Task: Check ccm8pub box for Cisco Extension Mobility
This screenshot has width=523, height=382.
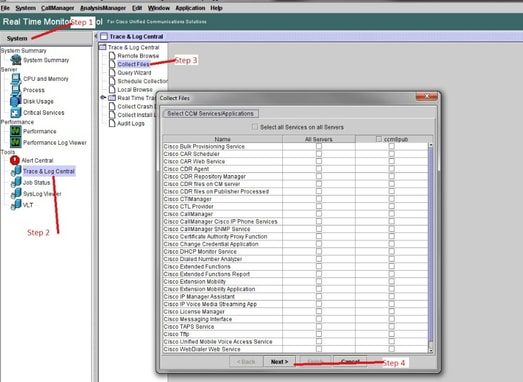Action: pos(392,281)
